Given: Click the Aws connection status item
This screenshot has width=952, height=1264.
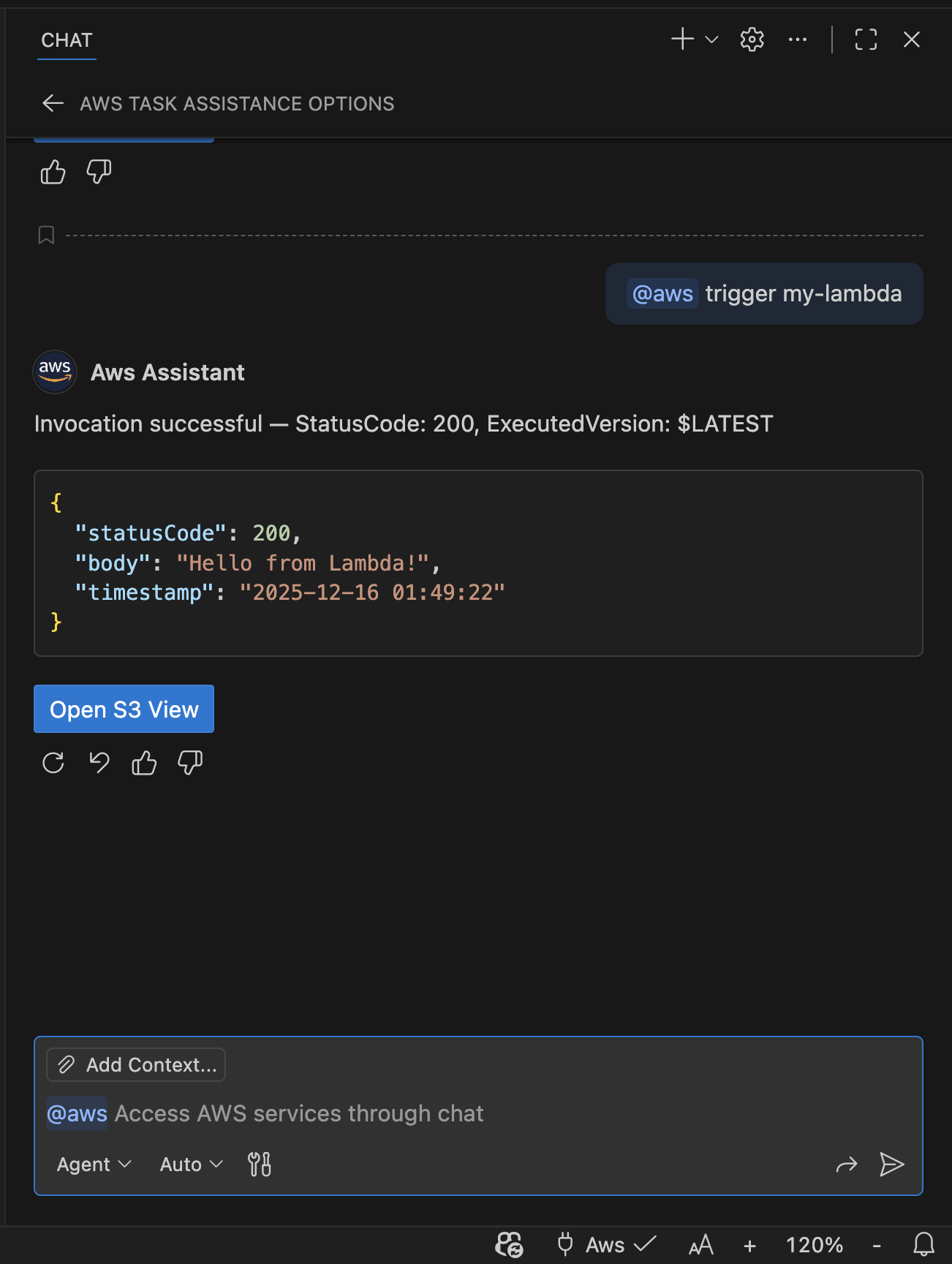Looking at the screenshot, I should click(606, 1244).
